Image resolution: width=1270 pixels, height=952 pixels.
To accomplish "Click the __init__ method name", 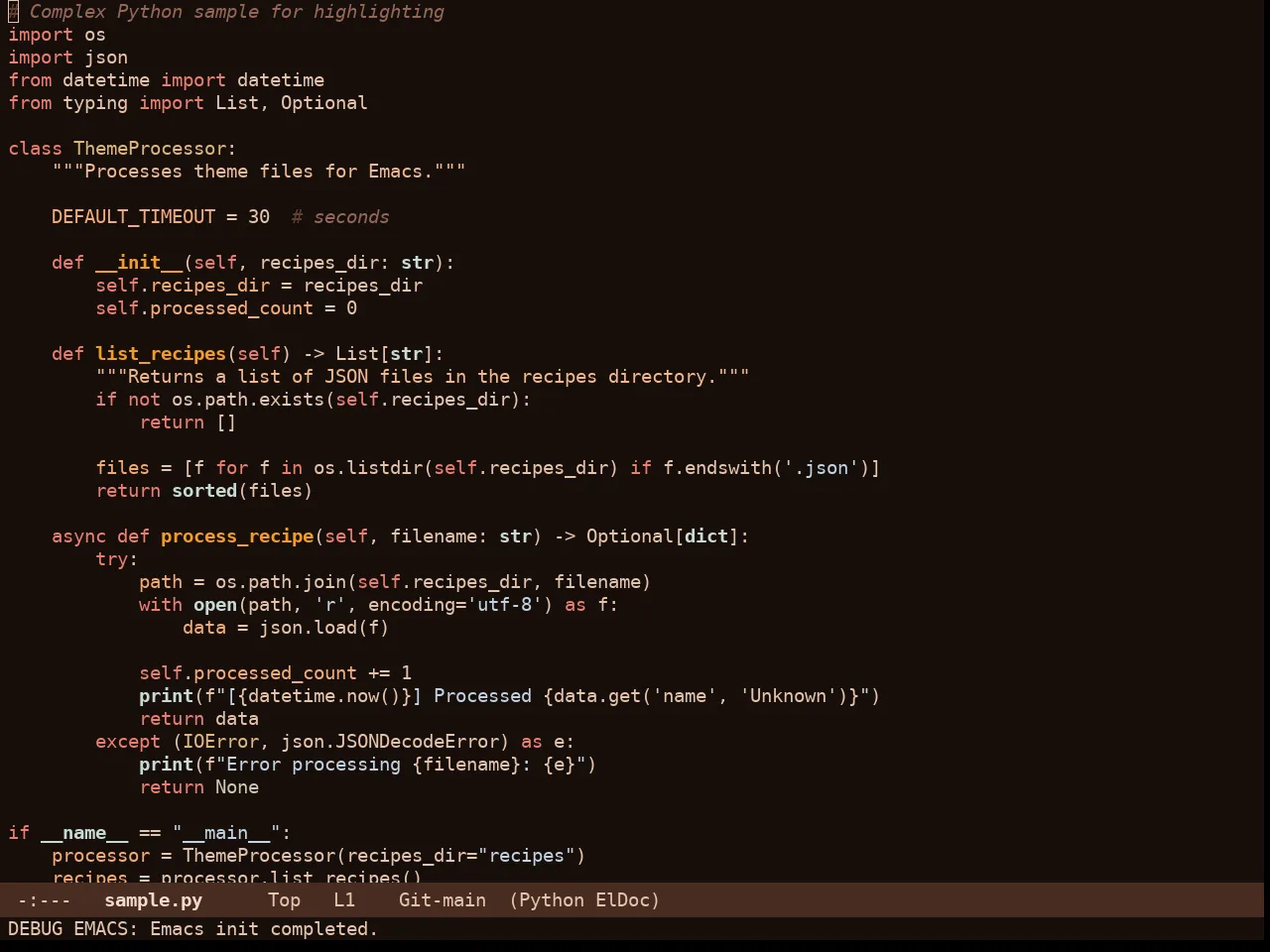I will (x=139, y=263).
